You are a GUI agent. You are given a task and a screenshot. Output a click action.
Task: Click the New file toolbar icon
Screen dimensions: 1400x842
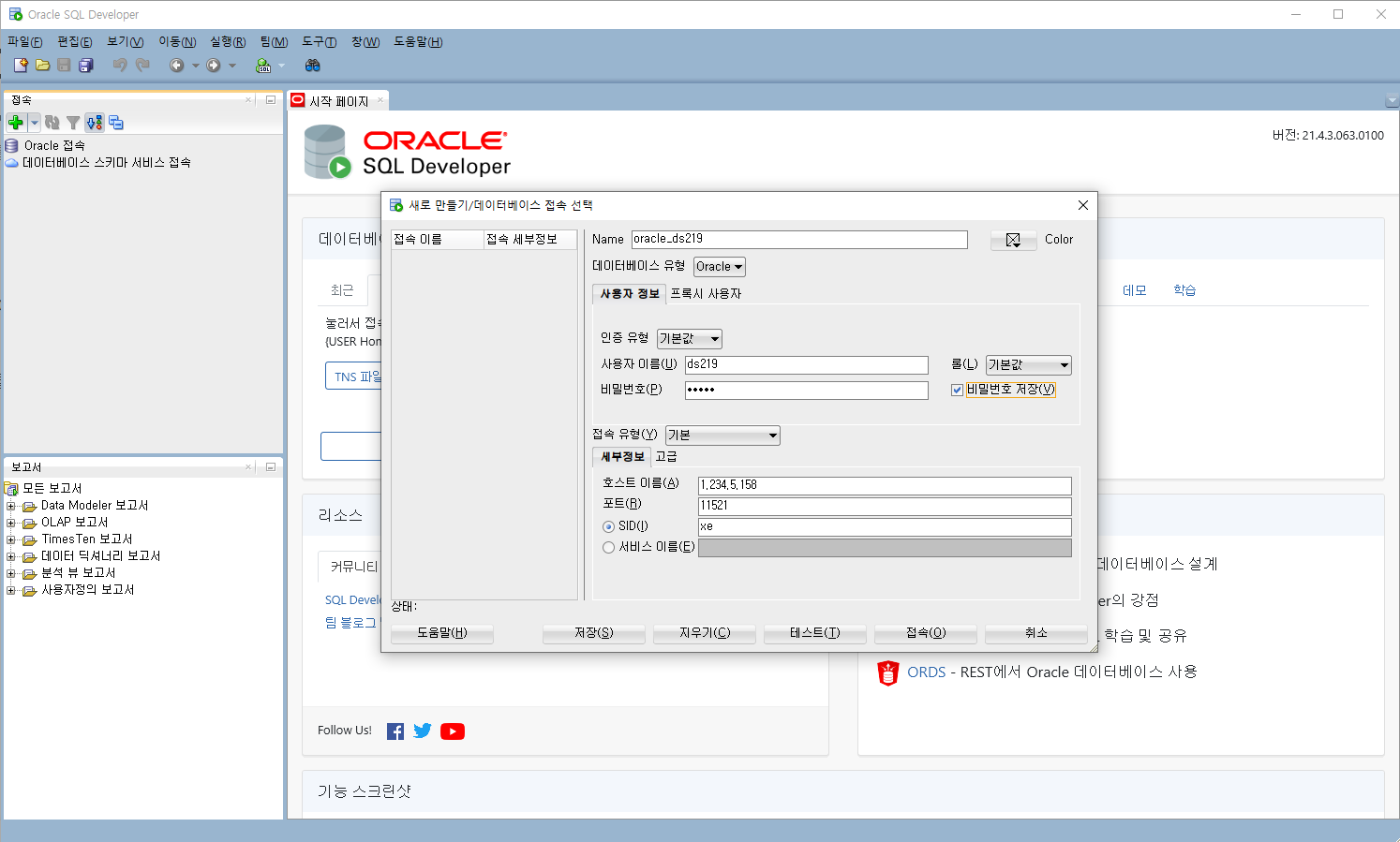click(x=21, y=65)
